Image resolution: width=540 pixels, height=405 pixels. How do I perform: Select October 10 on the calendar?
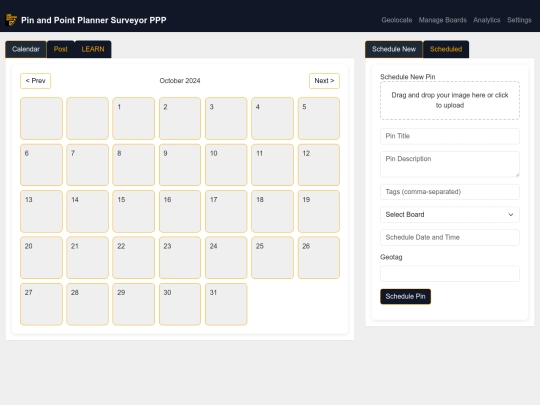pyautogui.click(x=226, y=165)
